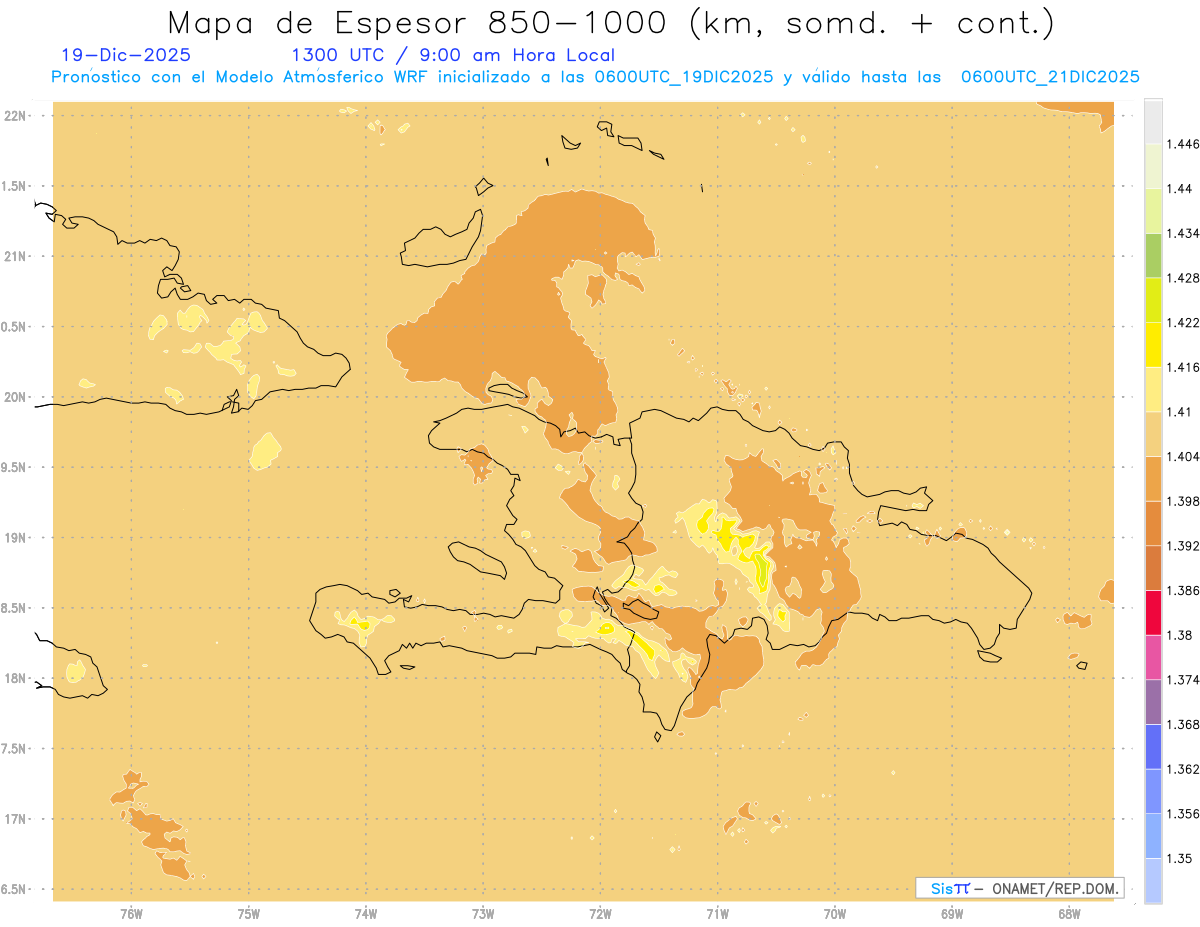The height and width of the screenshot is (927, 1200).
Task: Click the 76W longitude label
Action: pos(131,913)
